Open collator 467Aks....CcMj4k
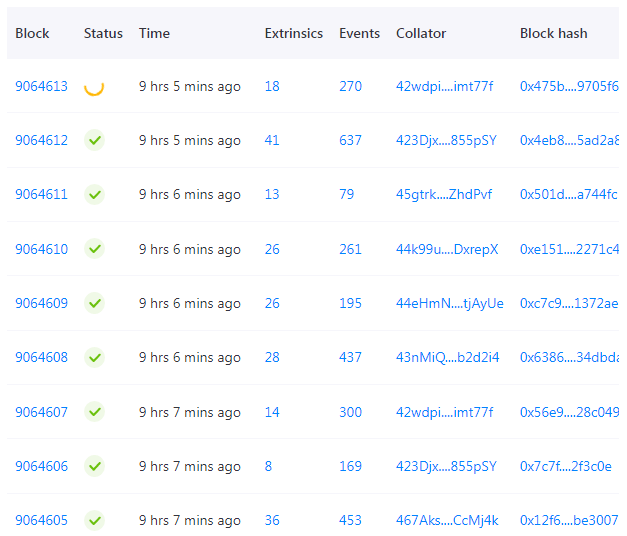The height and width of the screenshot is (536, 627). [x=447, y=520]
